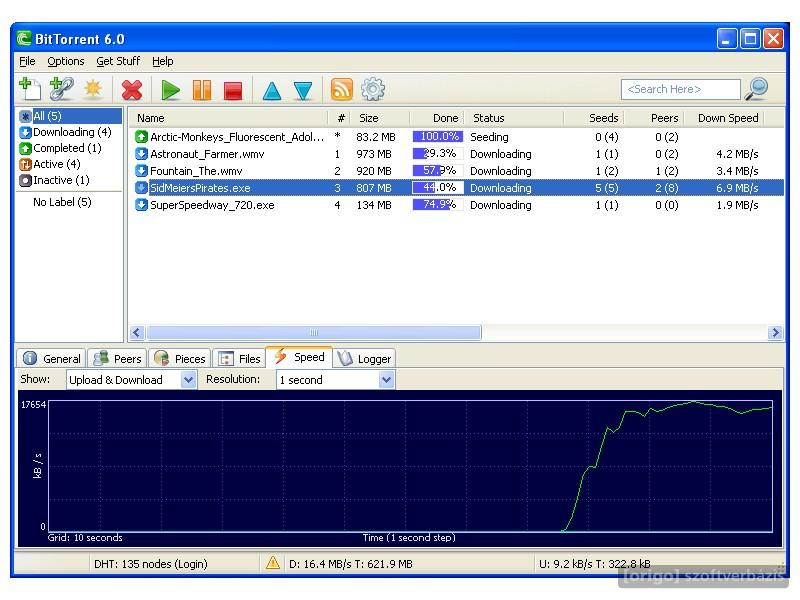Sort by the Seeds column header
800x600 pixels.
595,118
